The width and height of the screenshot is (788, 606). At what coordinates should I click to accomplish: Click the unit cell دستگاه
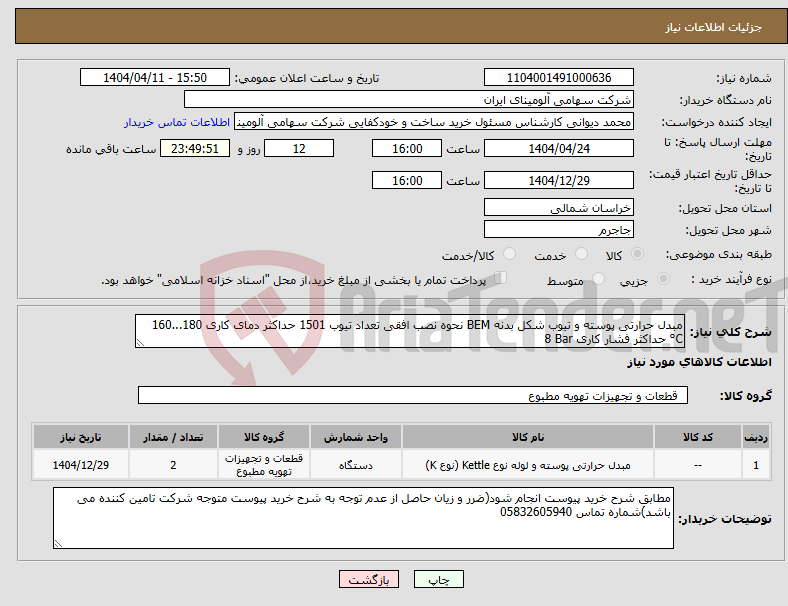pyautogui.click(x=355, y=465)
